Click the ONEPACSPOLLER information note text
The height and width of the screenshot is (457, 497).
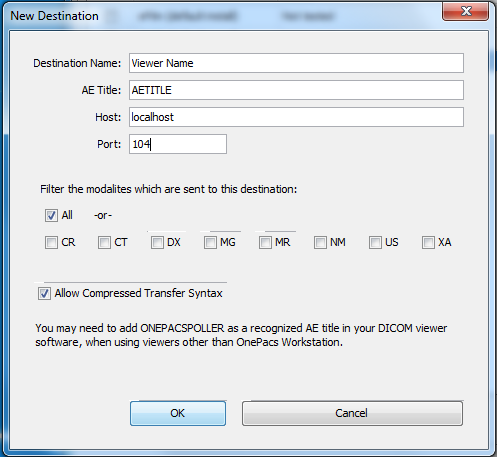pyautogui.click(x=241, y=335)
